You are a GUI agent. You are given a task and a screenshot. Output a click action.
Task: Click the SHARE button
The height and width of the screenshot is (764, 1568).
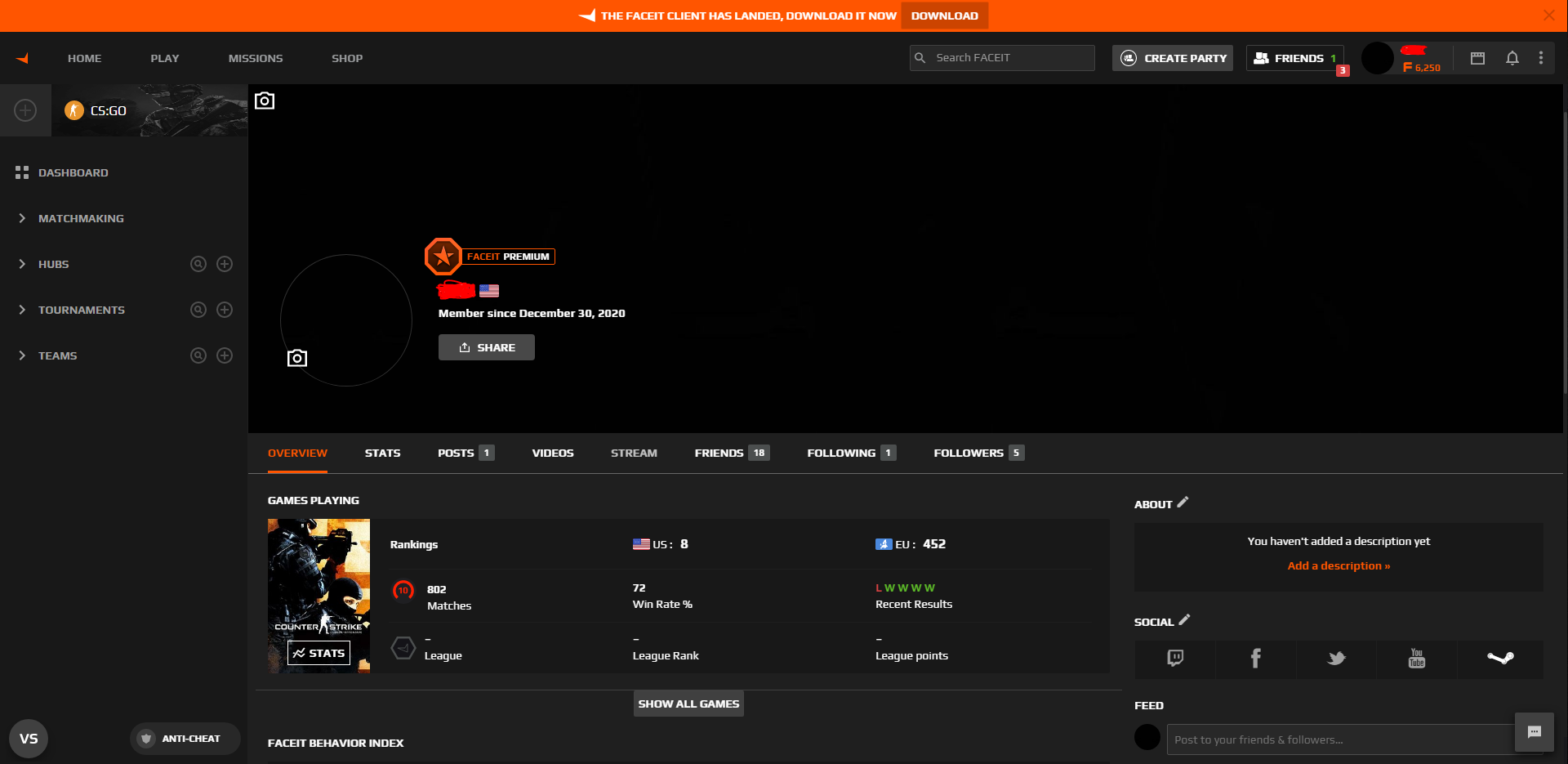point(486,346)
